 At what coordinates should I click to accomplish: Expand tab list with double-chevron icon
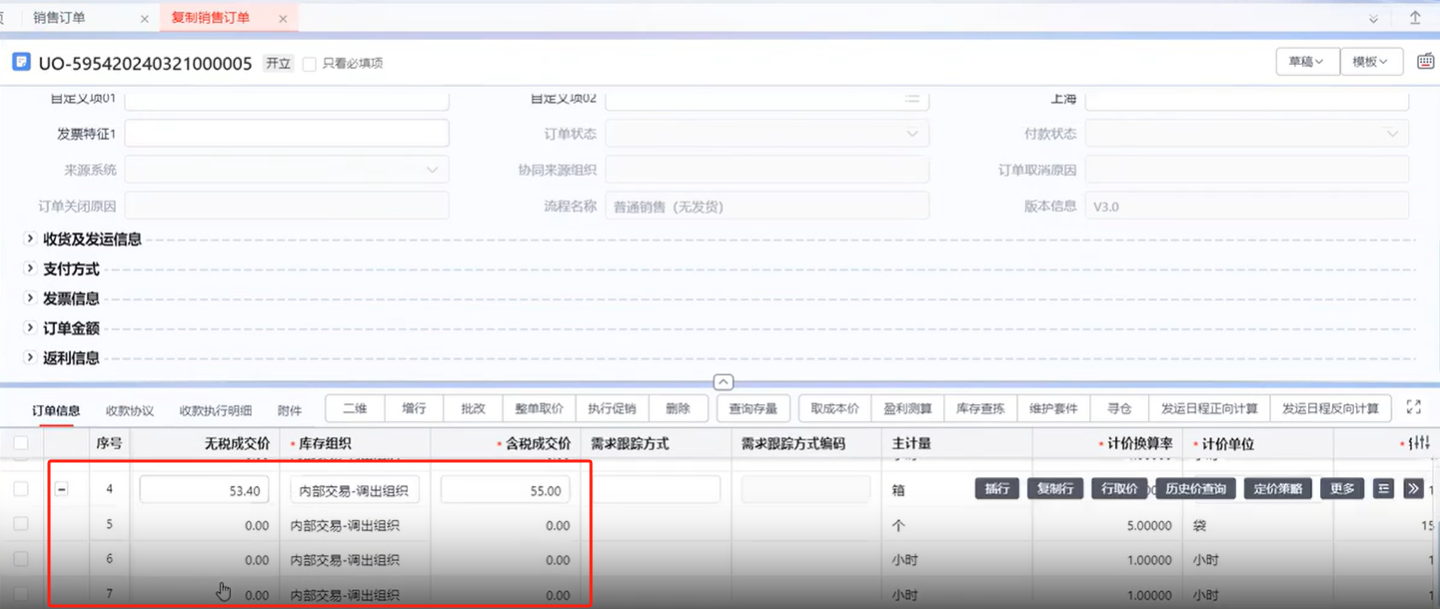tap(1373, 18)
